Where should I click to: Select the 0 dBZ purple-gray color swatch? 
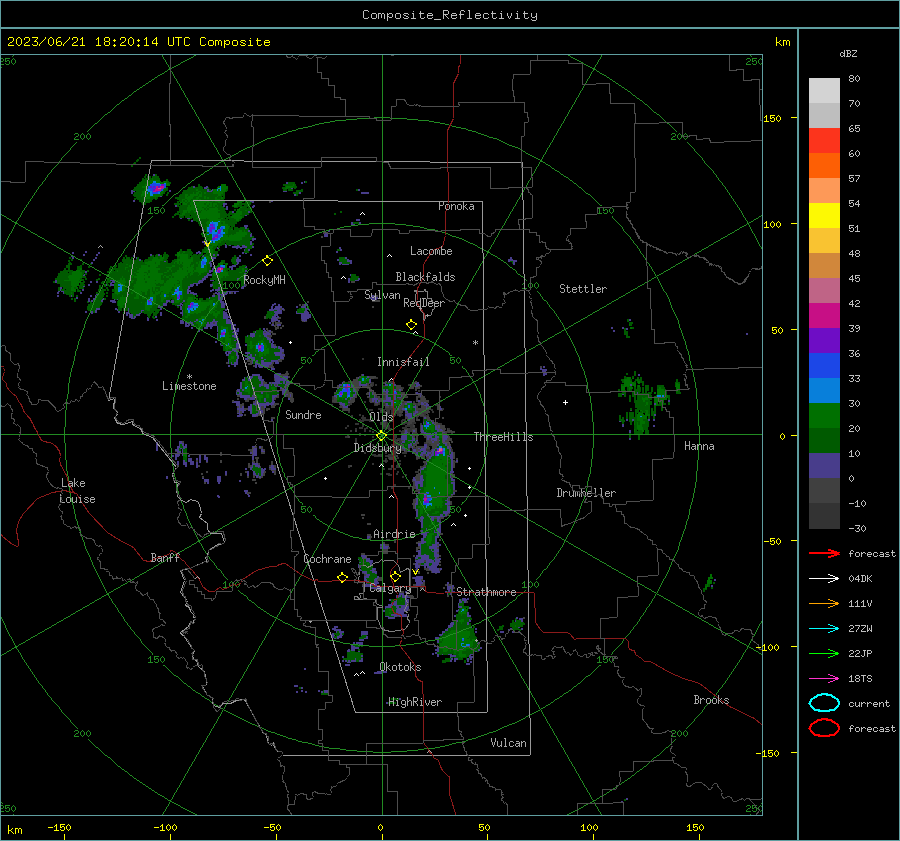pos(824,465)
